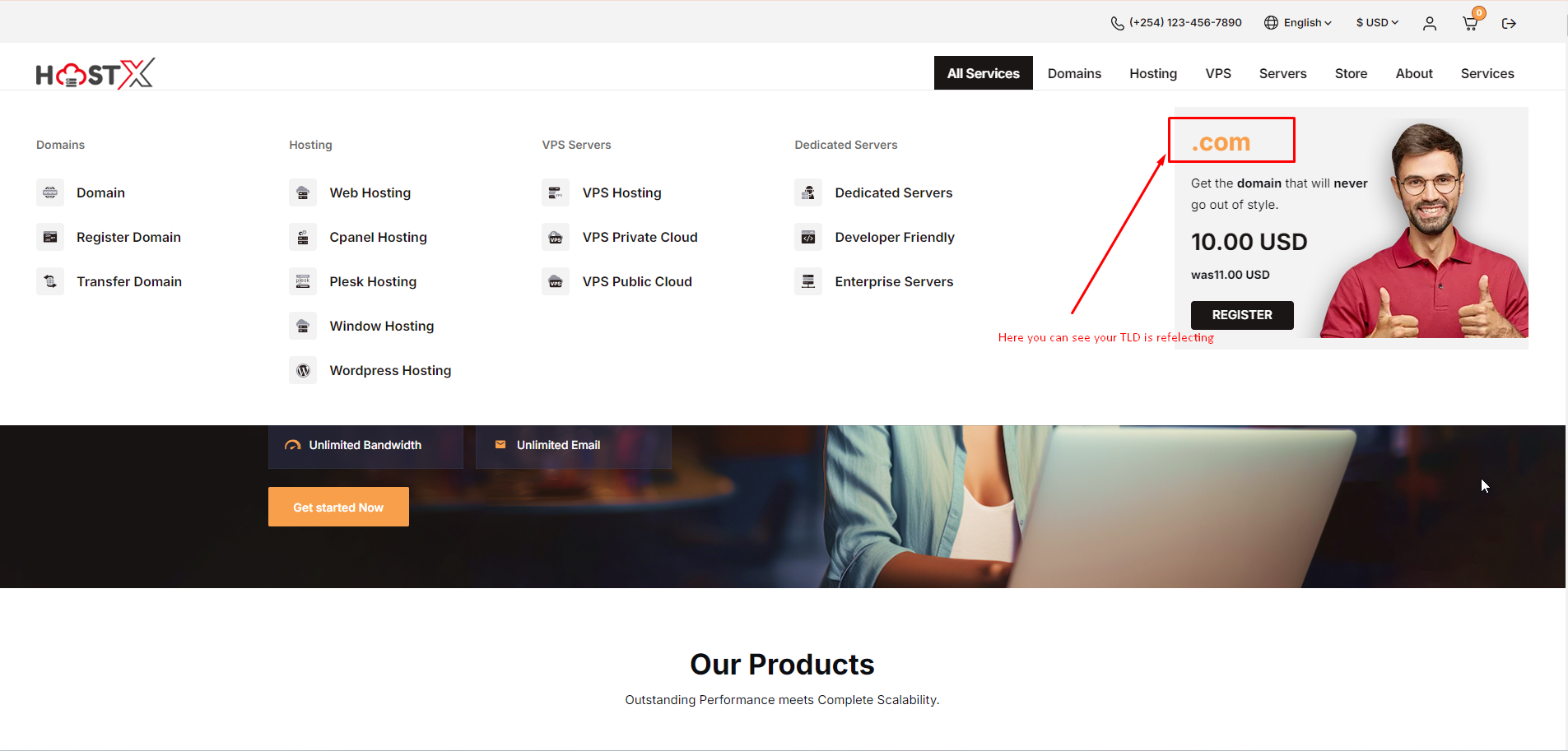
Task: Open the Hosting menu item
Action: coord(1152,73)
